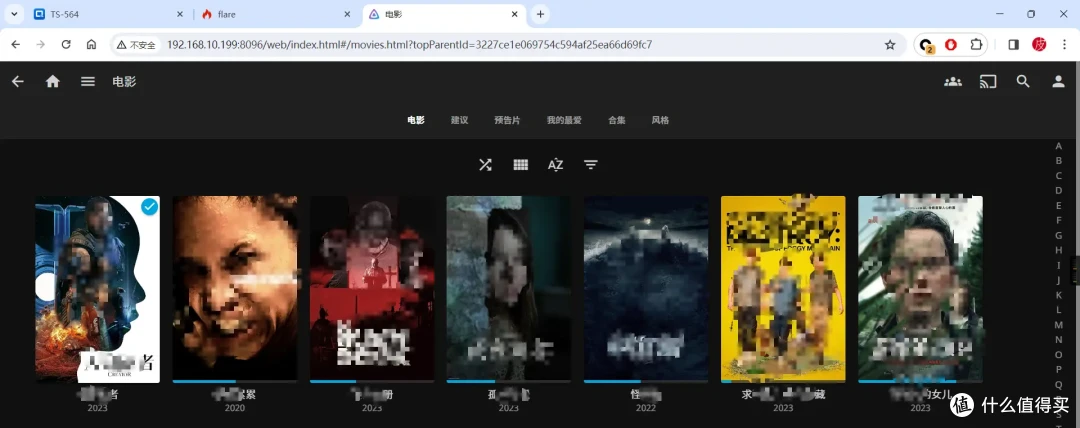Click the browser home button
Image resolution: width=1080 pixels, height=428 pixels.
click(x=91, y=44)
